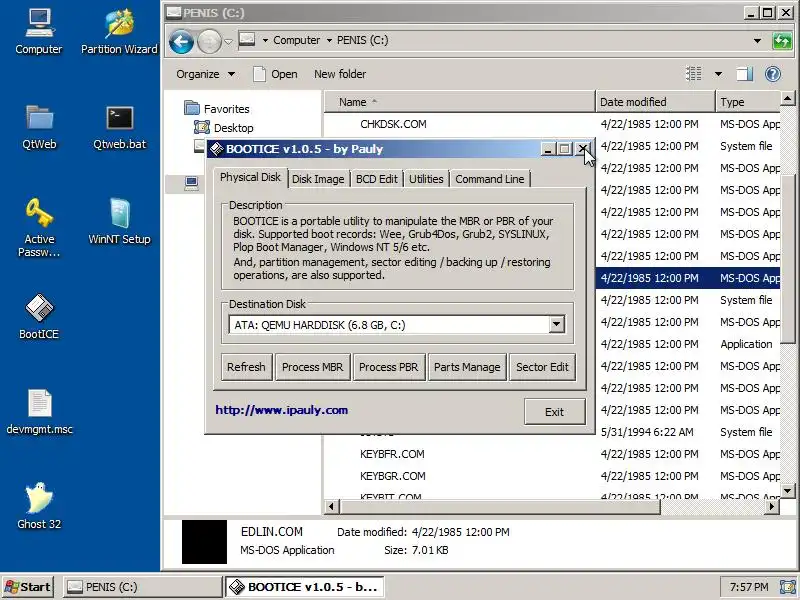Click the arrow before PENIS (C:) in breadcrumb

click(x=329, y=40)
